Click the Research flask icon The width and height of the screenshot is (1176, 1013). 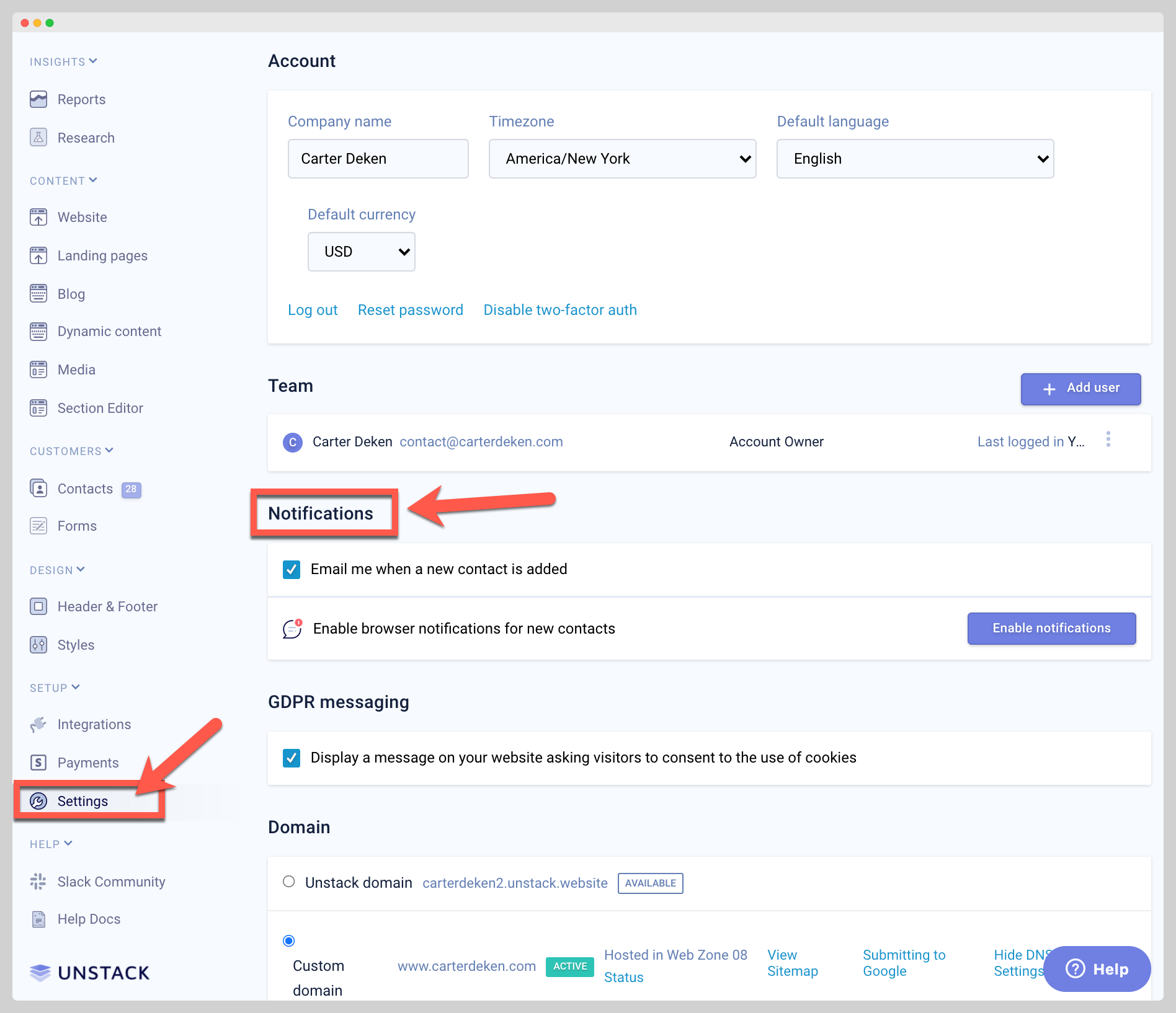click(x=38, y=138)
